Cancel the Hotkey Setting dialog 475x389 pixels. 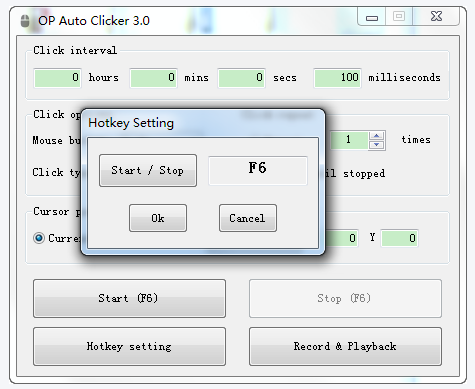point(248,218)
